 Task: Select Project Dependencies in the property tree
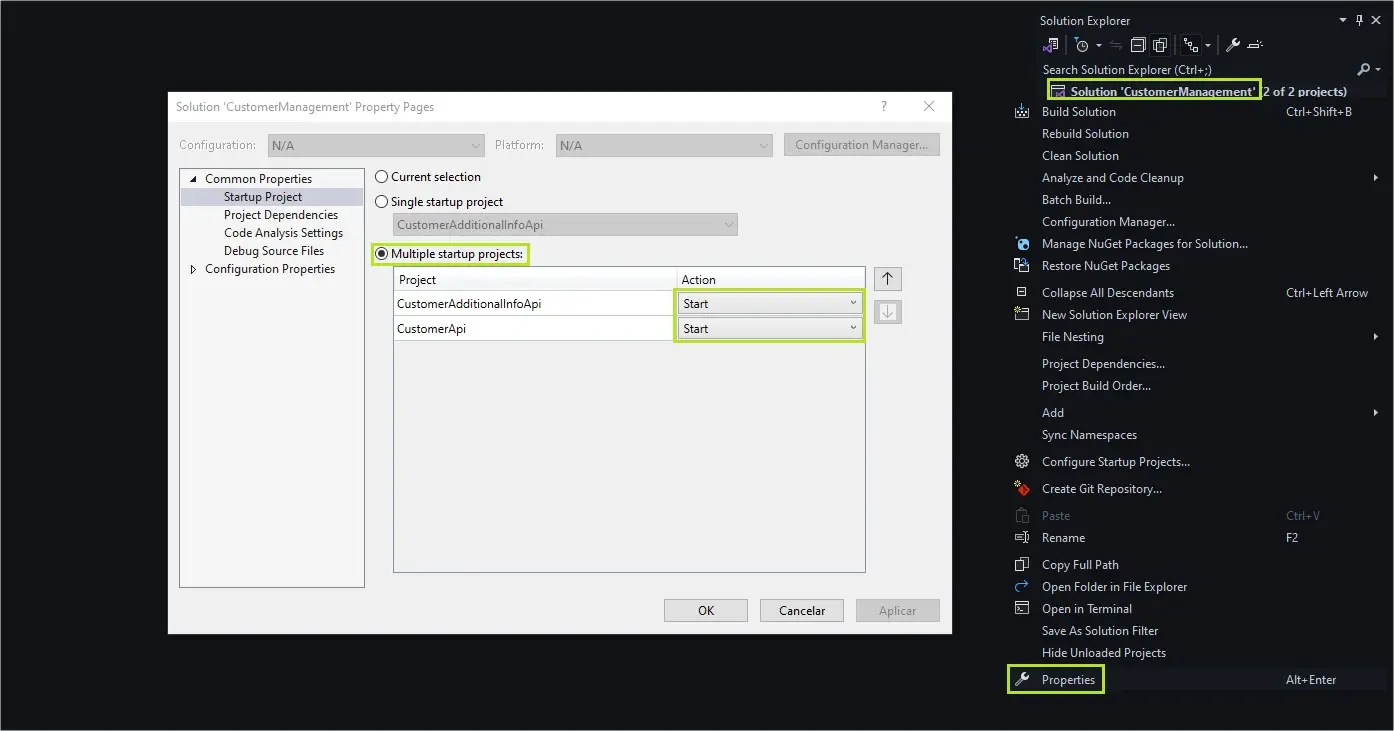[281, 215]
